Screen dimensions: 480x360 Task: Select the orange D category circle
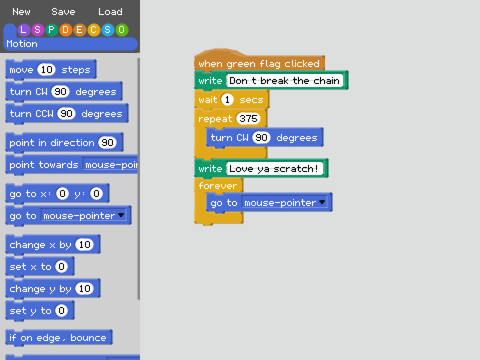point(65,30)
